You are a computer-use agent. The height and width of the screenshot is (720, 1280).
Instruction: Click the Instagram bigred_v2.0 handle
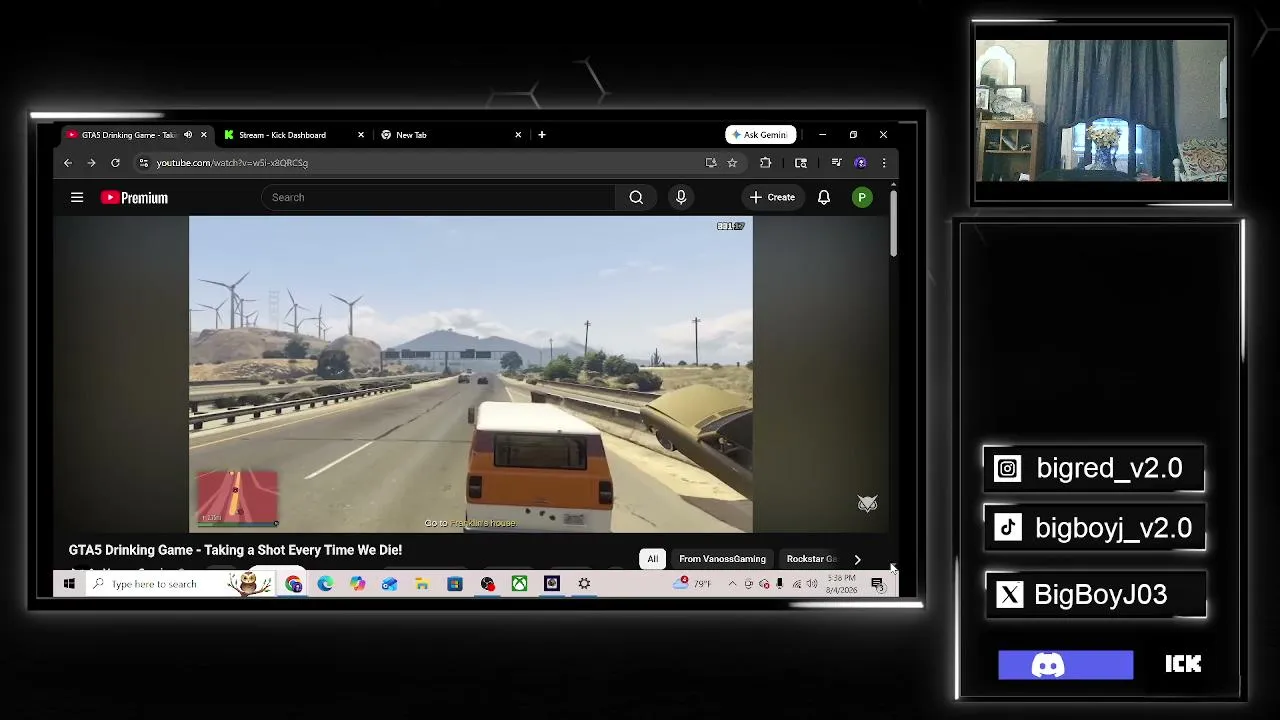(1109, 468)
